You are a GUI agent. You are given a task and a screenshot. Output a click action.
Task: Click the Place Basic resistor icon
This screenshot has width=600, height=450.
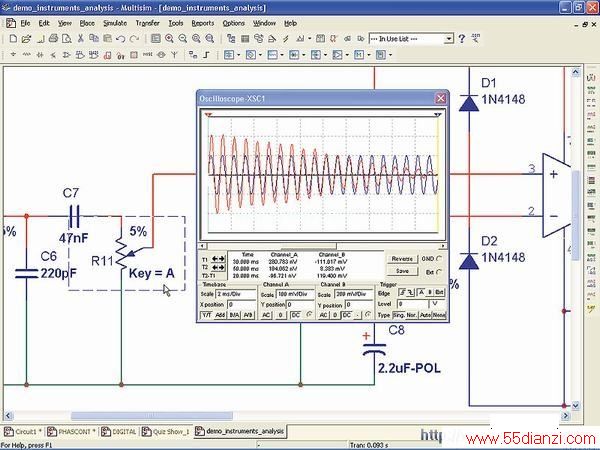coord(26,55)
